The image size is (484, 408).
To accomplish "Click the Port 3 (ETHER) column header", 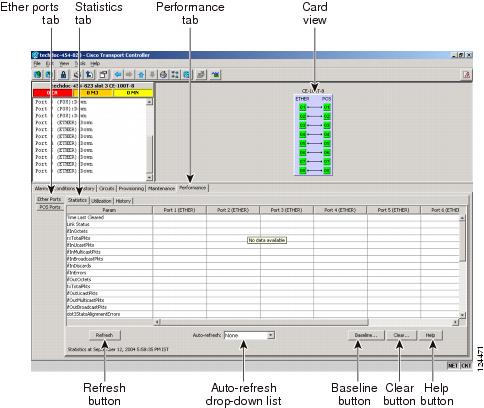I will (x=286, y=210).
